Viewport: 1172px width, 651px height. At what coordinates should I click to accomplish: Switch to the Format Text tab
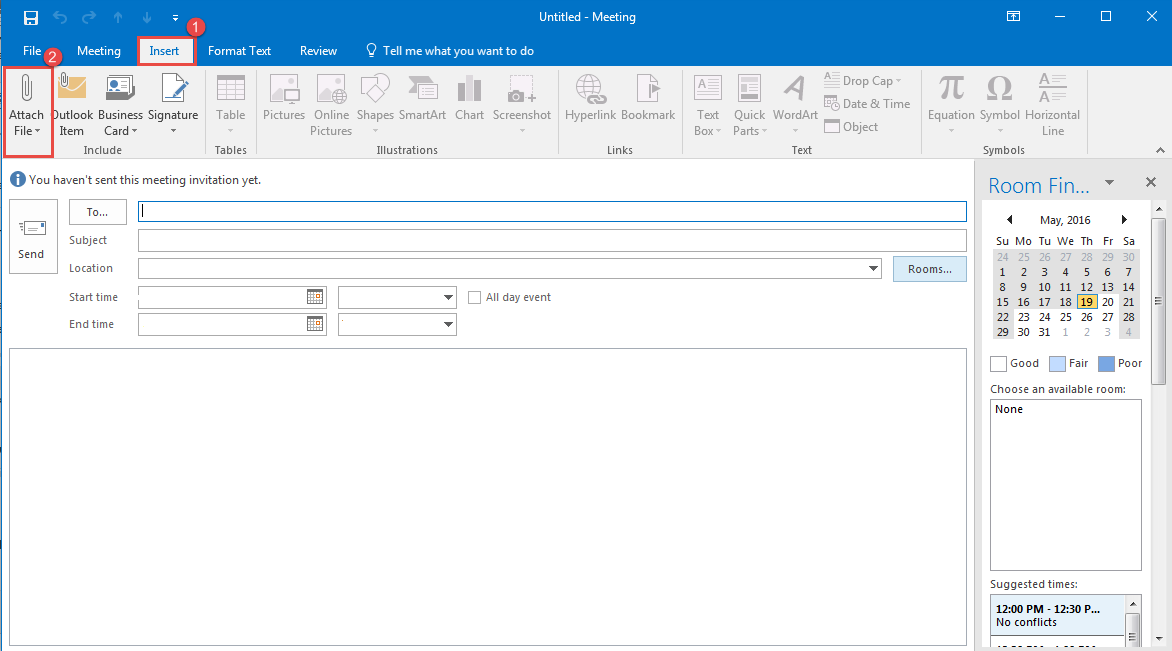(x=239, y=51)
